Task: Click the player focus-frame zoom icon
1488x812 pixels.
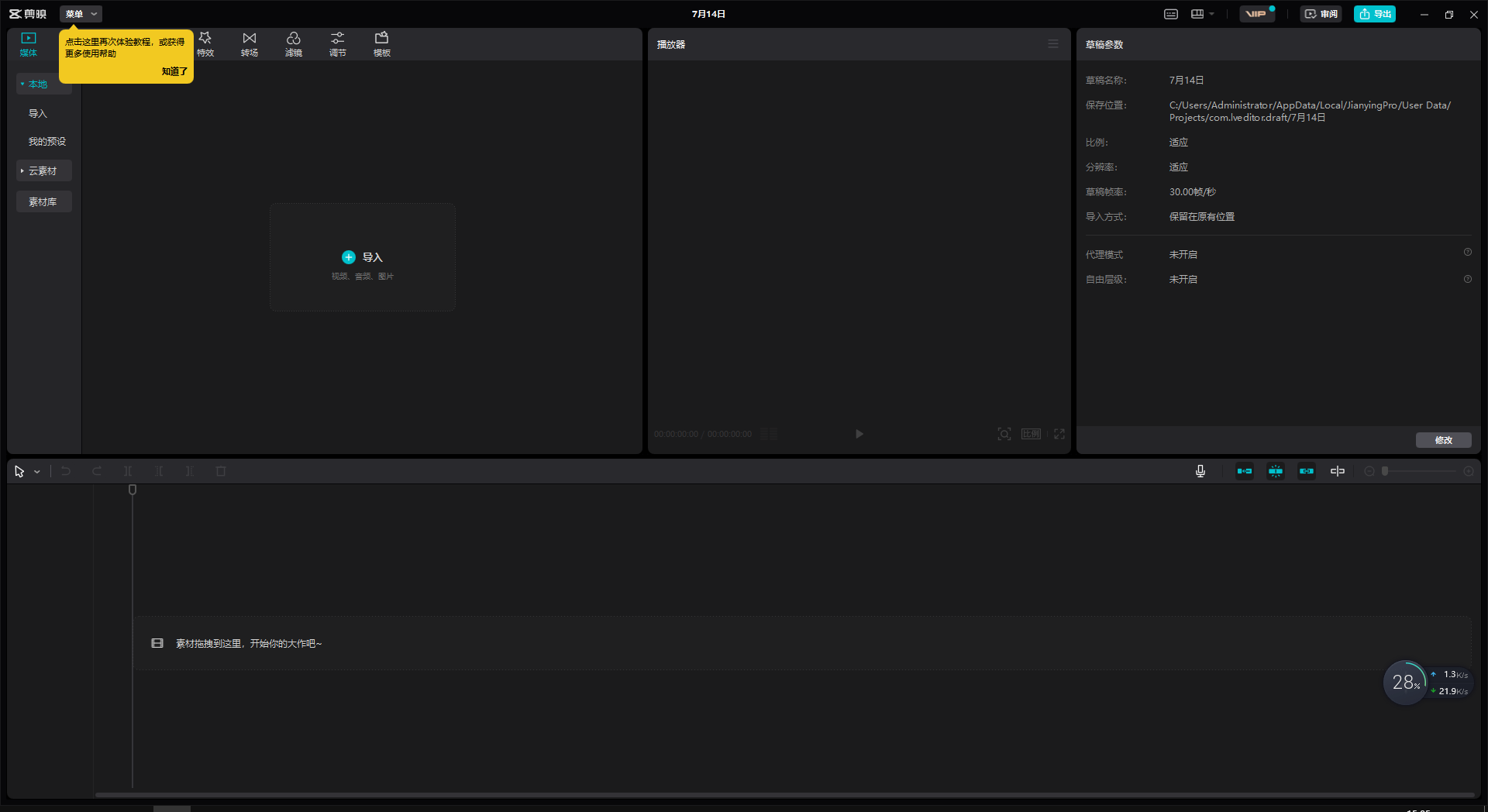Action: [x=1004, y=434]
